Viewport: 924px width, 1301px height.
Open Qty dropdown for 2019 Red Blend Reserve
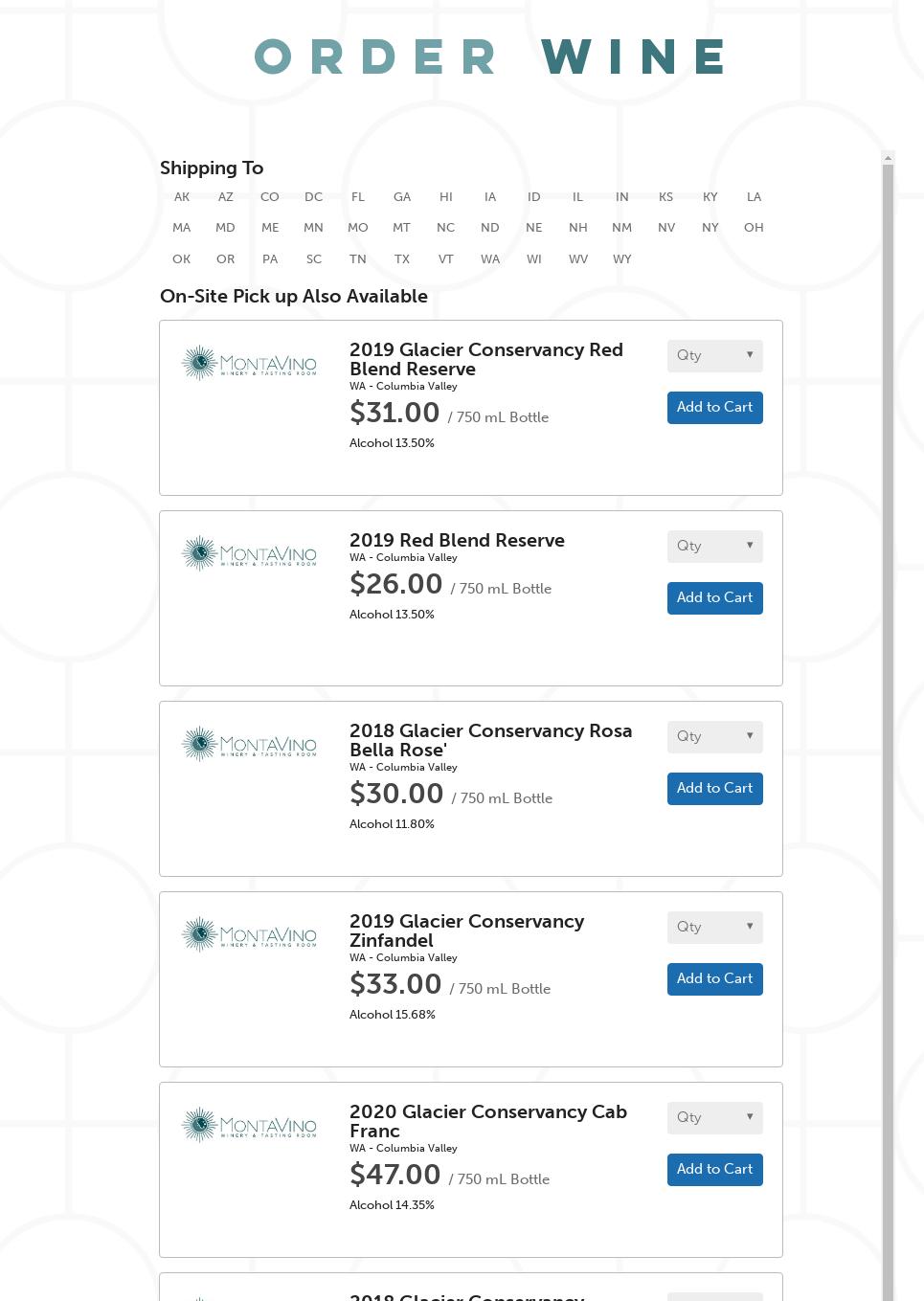[714, 546]
